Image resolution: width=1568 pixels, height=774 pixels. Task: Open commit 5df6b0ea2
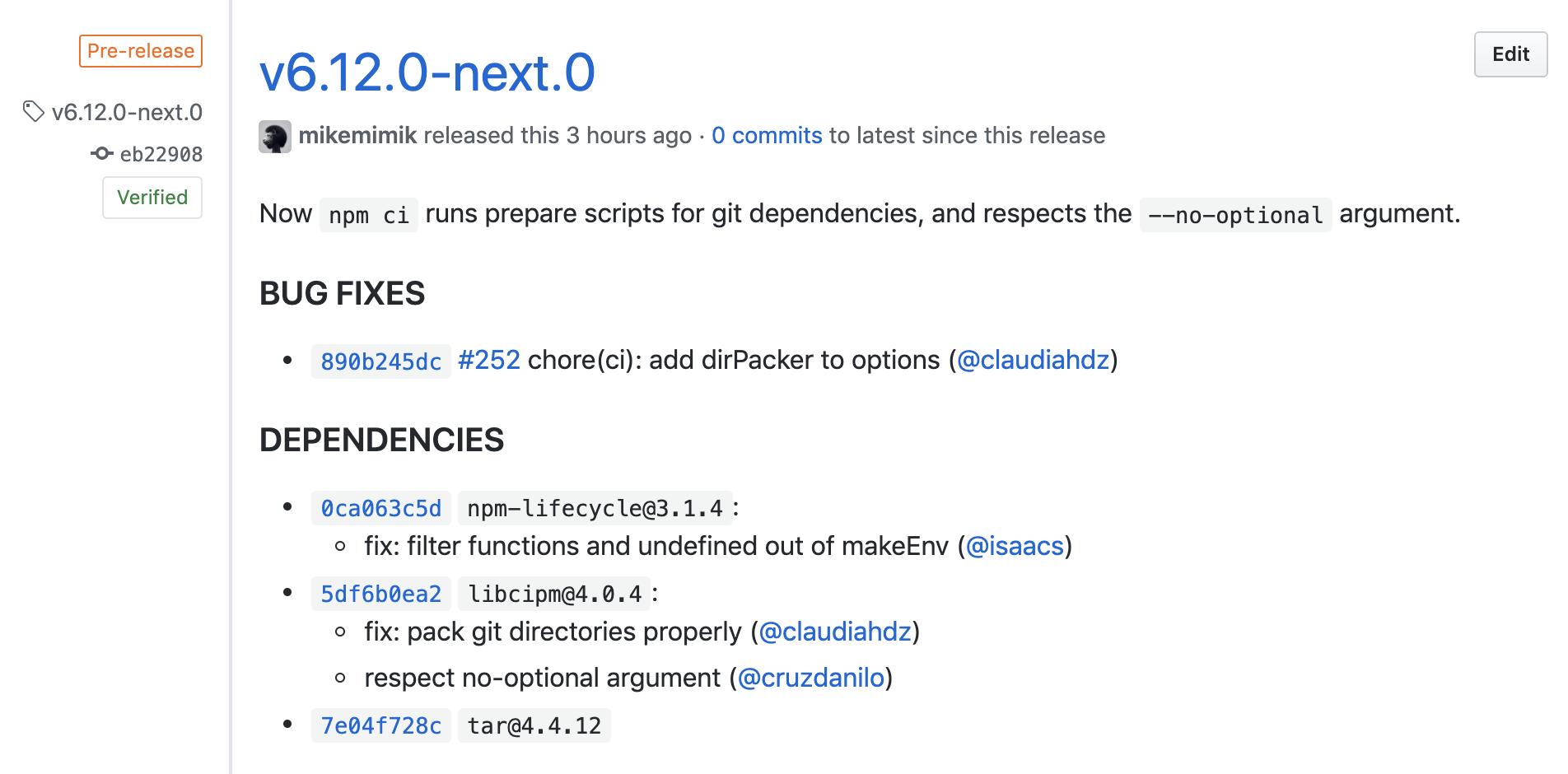tap(381, 594)
